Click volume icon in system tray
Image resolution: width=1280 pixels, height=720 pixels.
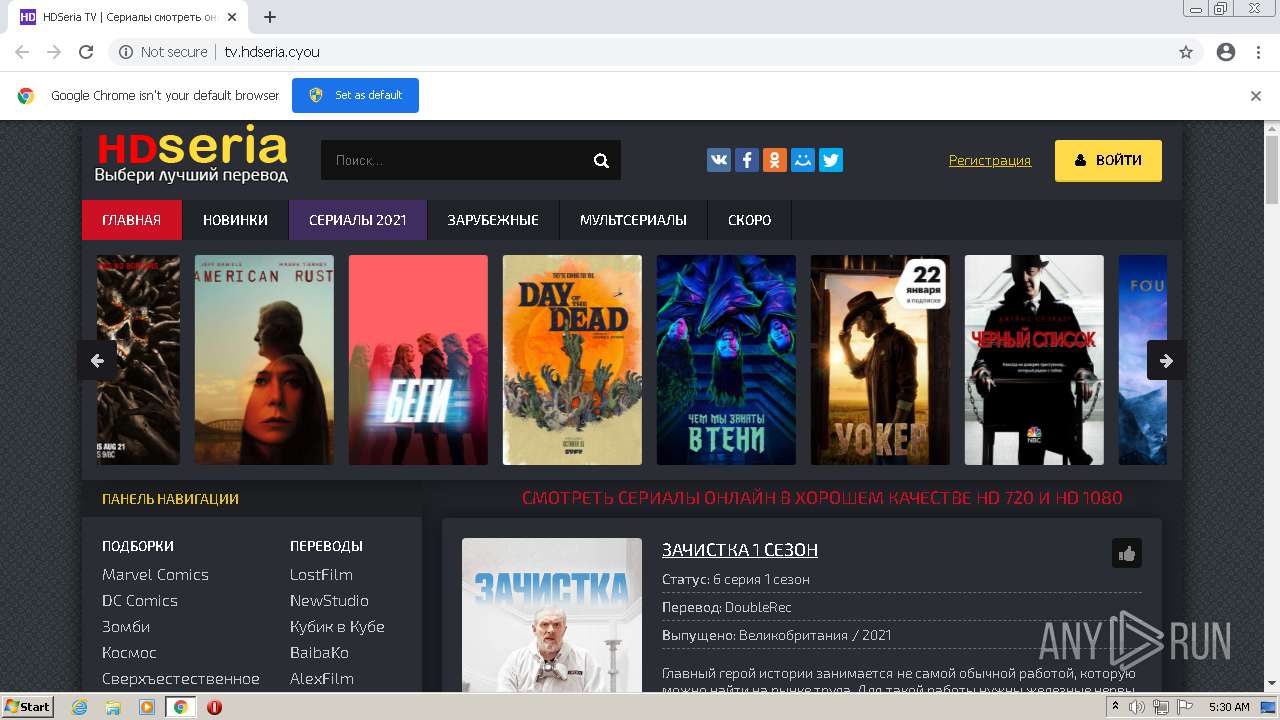click(x=1137, y=707)
